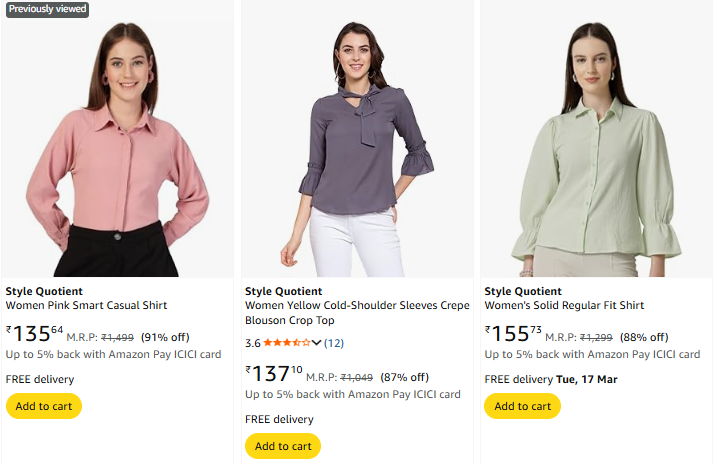Click Style Quotient brand above pink shirt

(44, 291)
